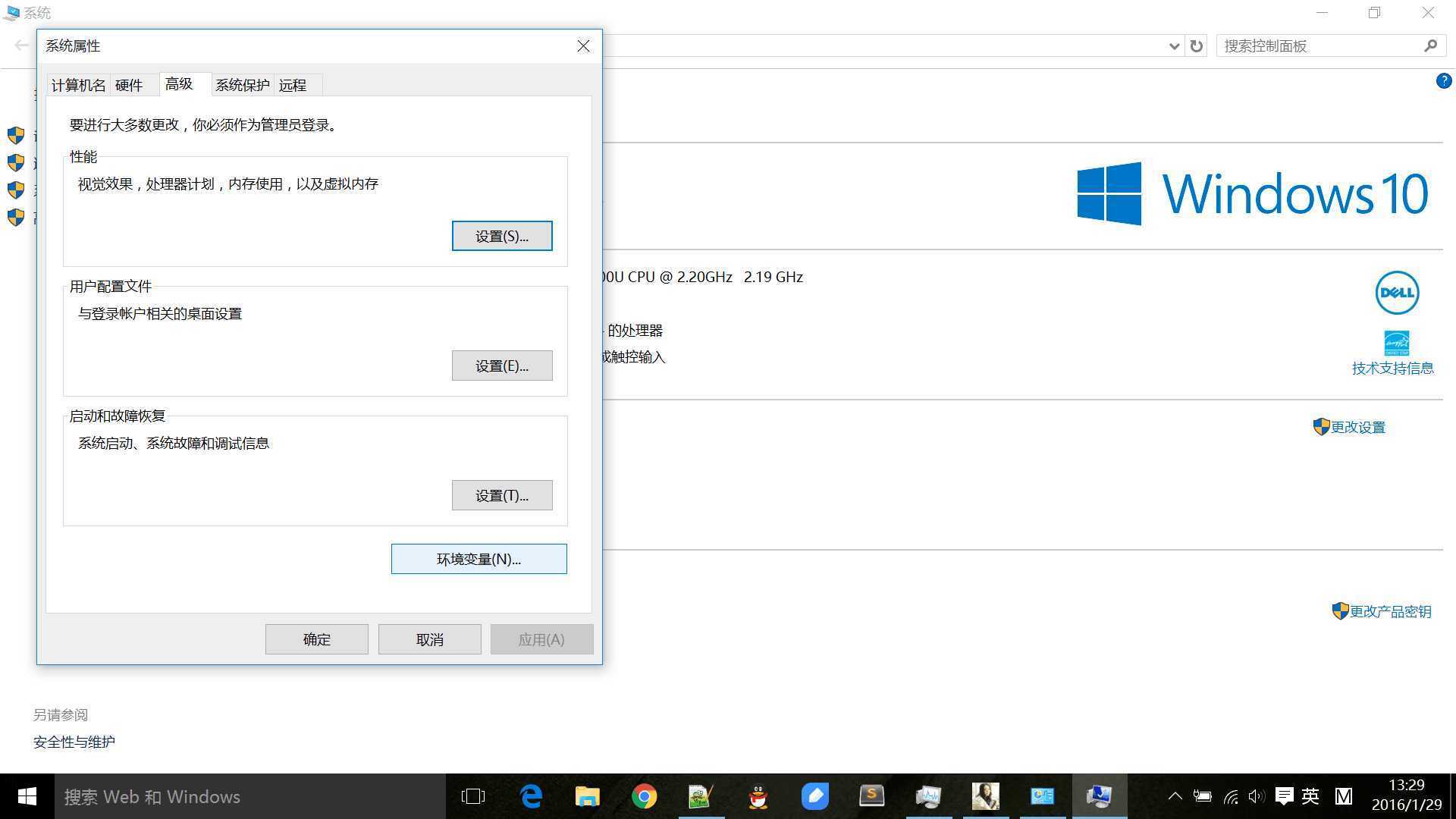Open 环境变量(N) environment variables
The width and height of the screenshot is (1456, 819).
click(x=479, y=559)
